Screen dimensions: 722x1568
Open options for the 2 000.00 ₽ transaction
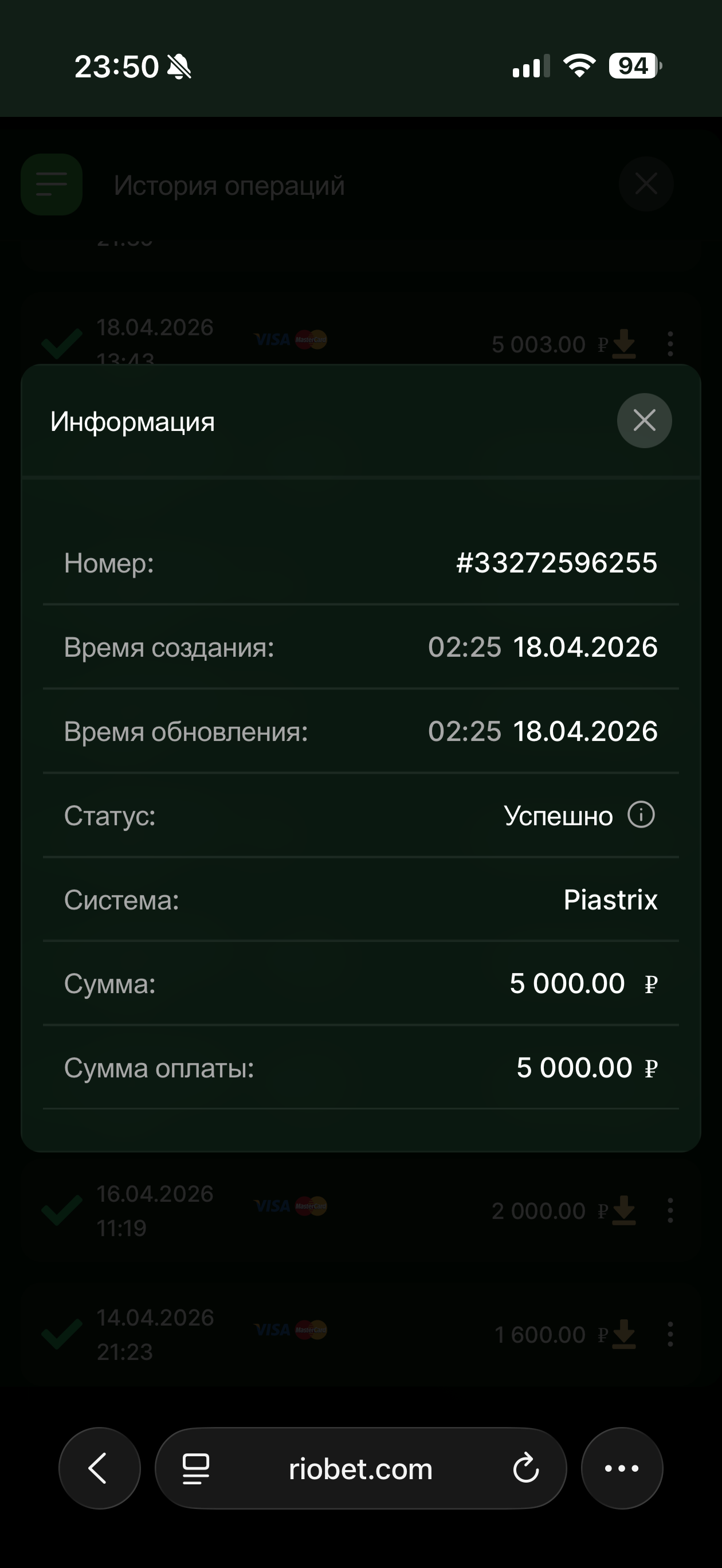click(x=670, y=1210)
